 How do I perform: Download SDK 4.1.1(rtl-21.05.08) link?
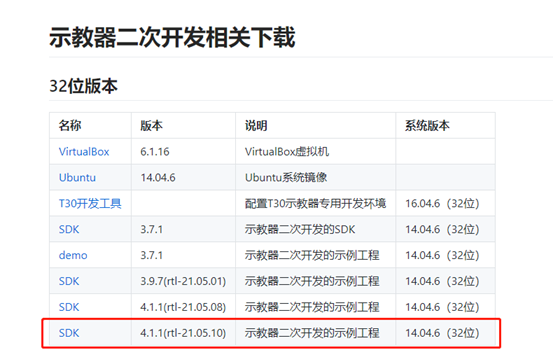(69, 307)
